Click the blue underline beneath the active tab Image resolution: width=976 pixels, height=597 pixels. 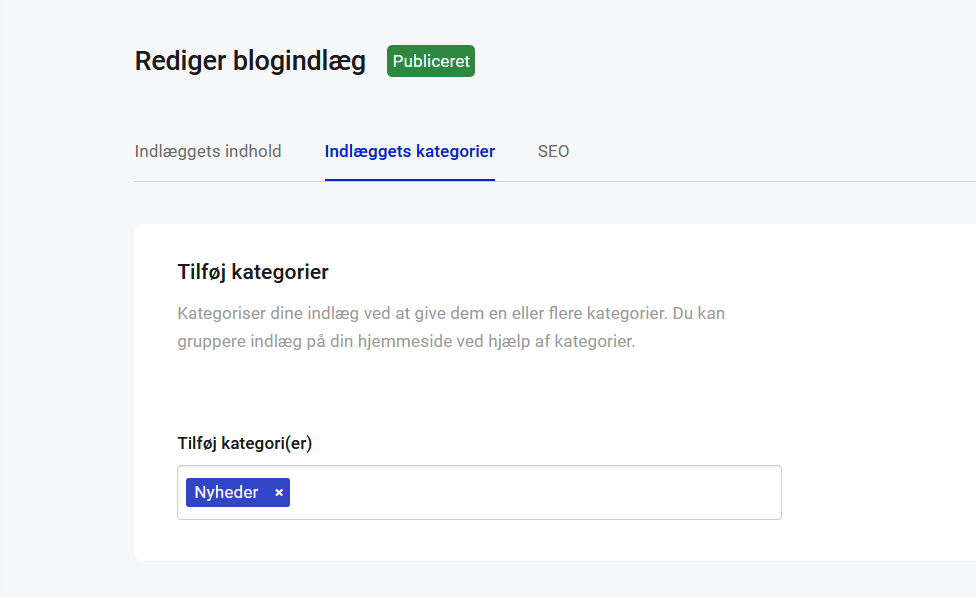tap(410, 180)
